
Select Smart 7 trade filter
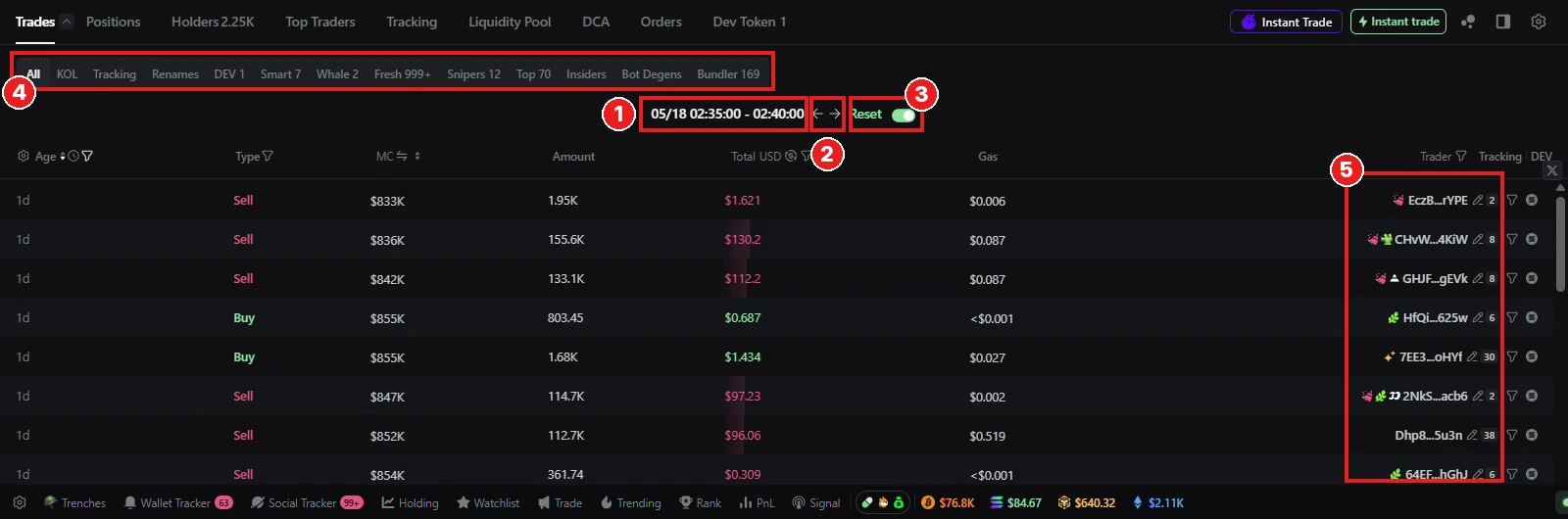pos(280,74)
